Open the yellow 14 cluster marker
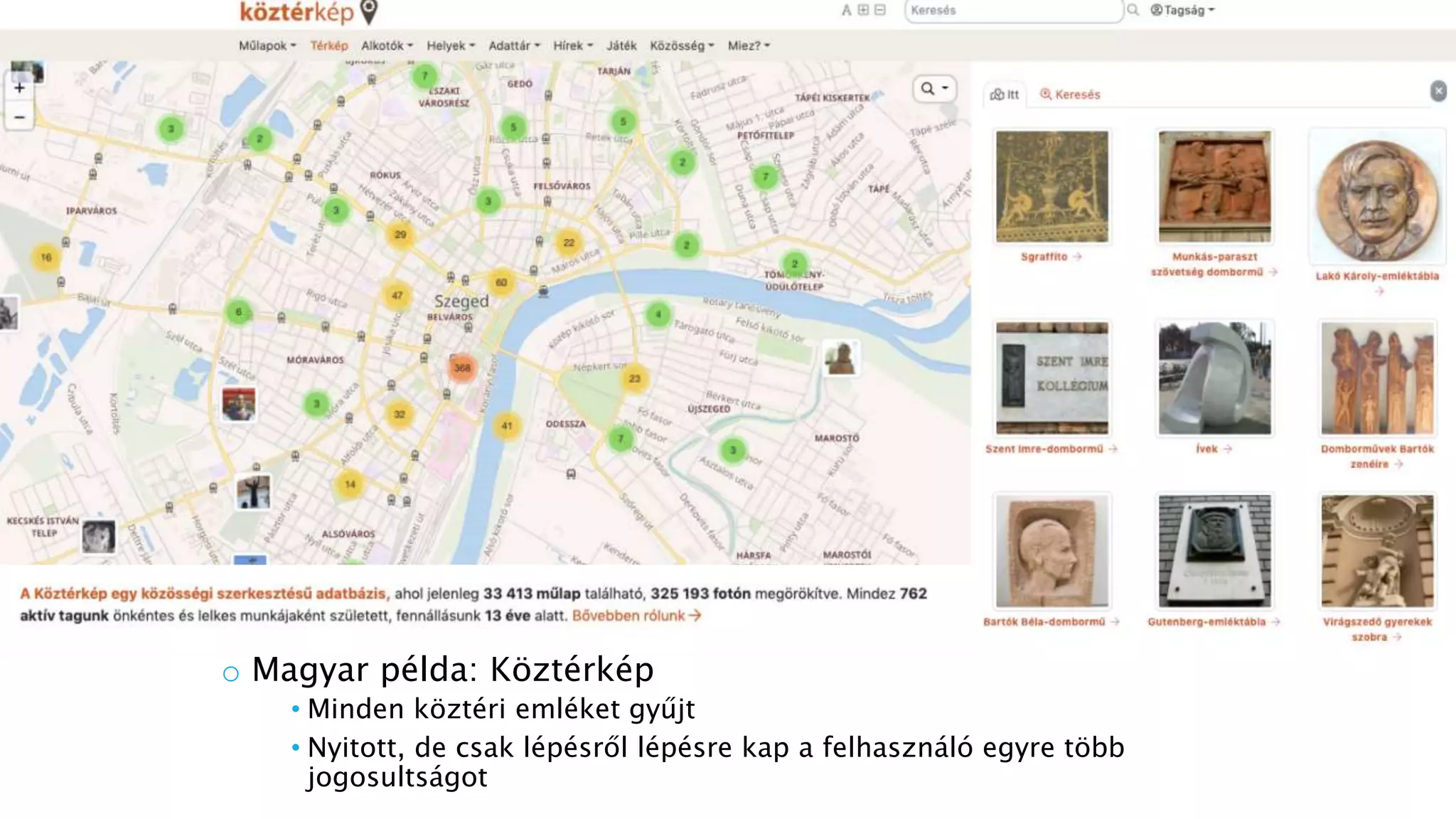 [350, 484]
